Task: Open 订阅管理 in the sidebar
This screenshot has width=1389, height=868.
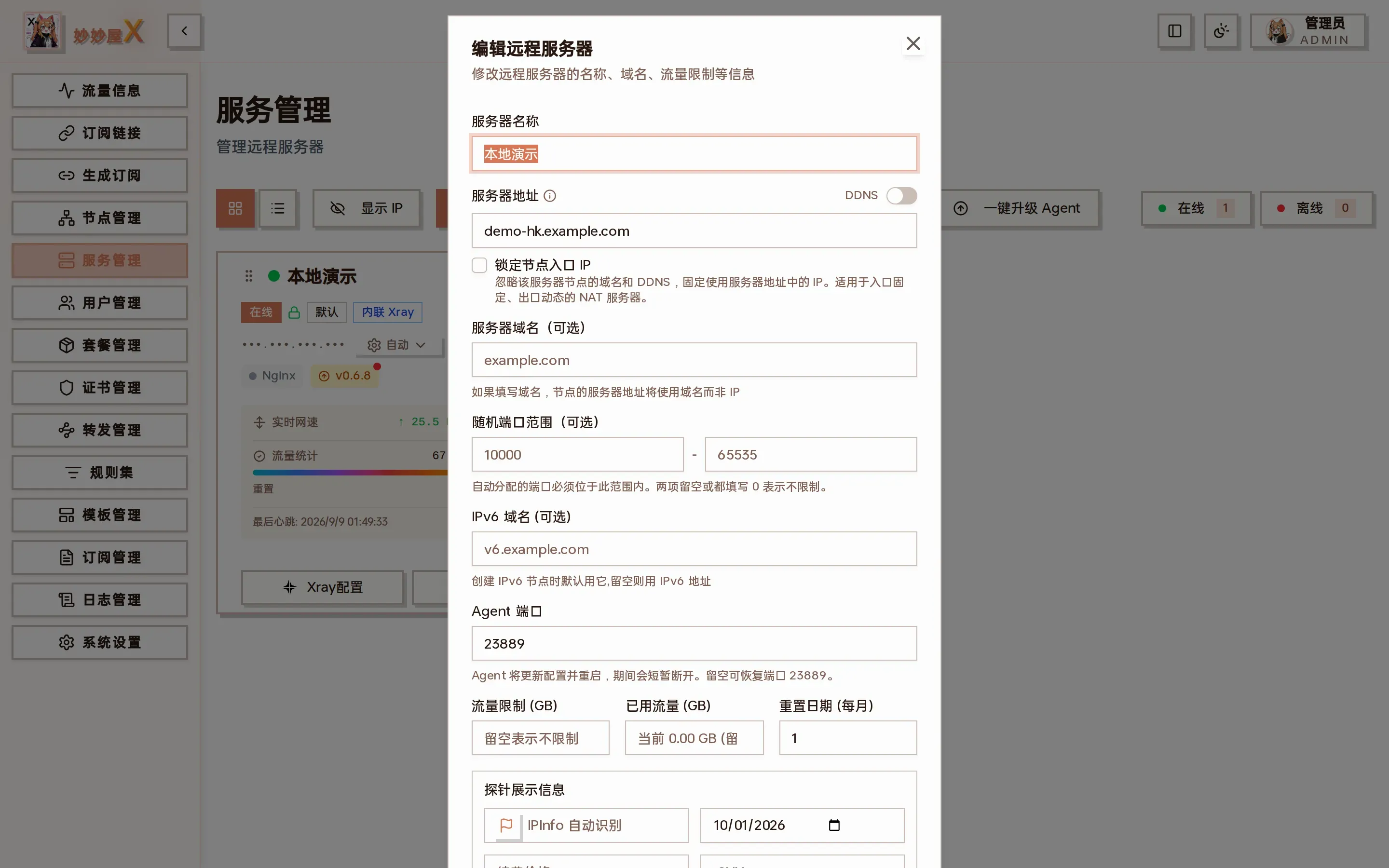Action: (x=99, y=558)
